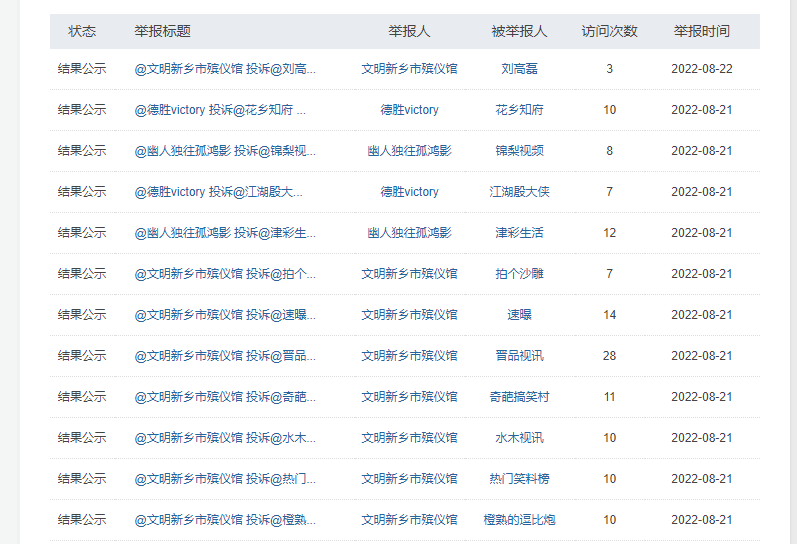Open report titled @文明新乡市殡仪馆 投诉@刘高...
The width and height of the screenshot is (797, 544).
point(225,69)
